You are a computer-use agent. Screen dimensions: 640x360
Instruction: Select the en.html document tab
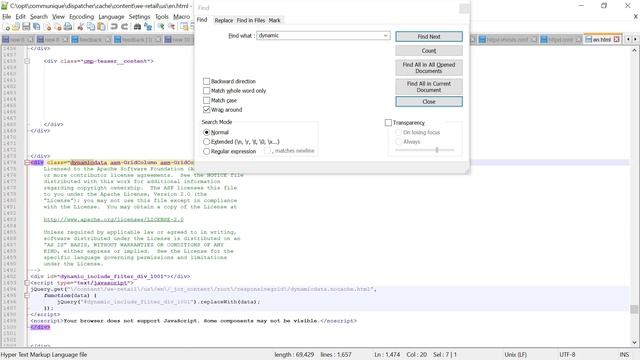click(602, 40)
